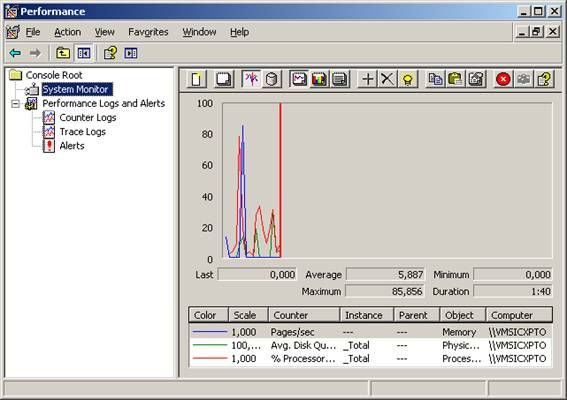Click the Parent column header
This screenshot has width=567, height=400.
pyautogui.click(x=417, y=315)
